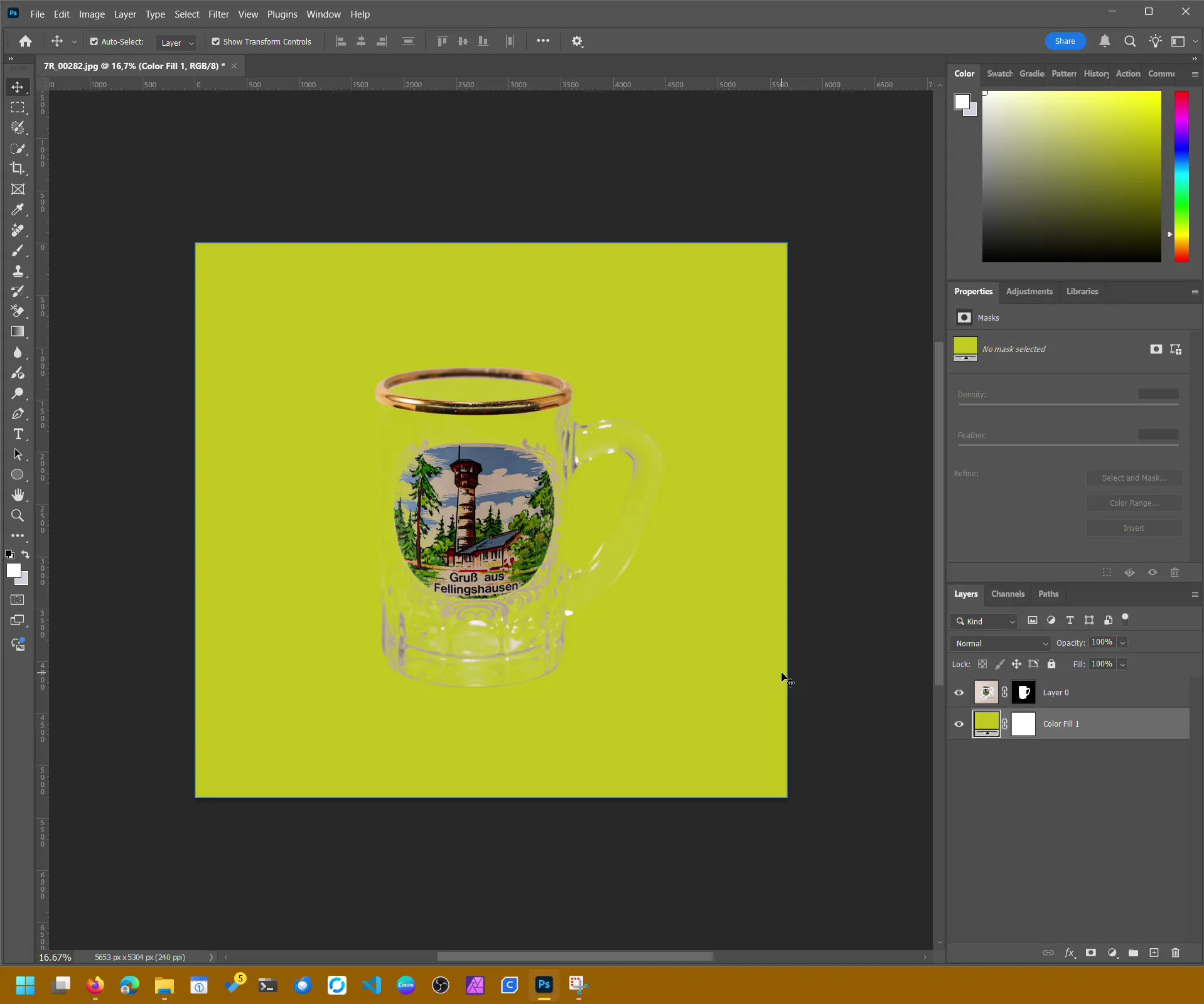
Task: Uncheck the Auto-Select checkbox
Action: 94,41
